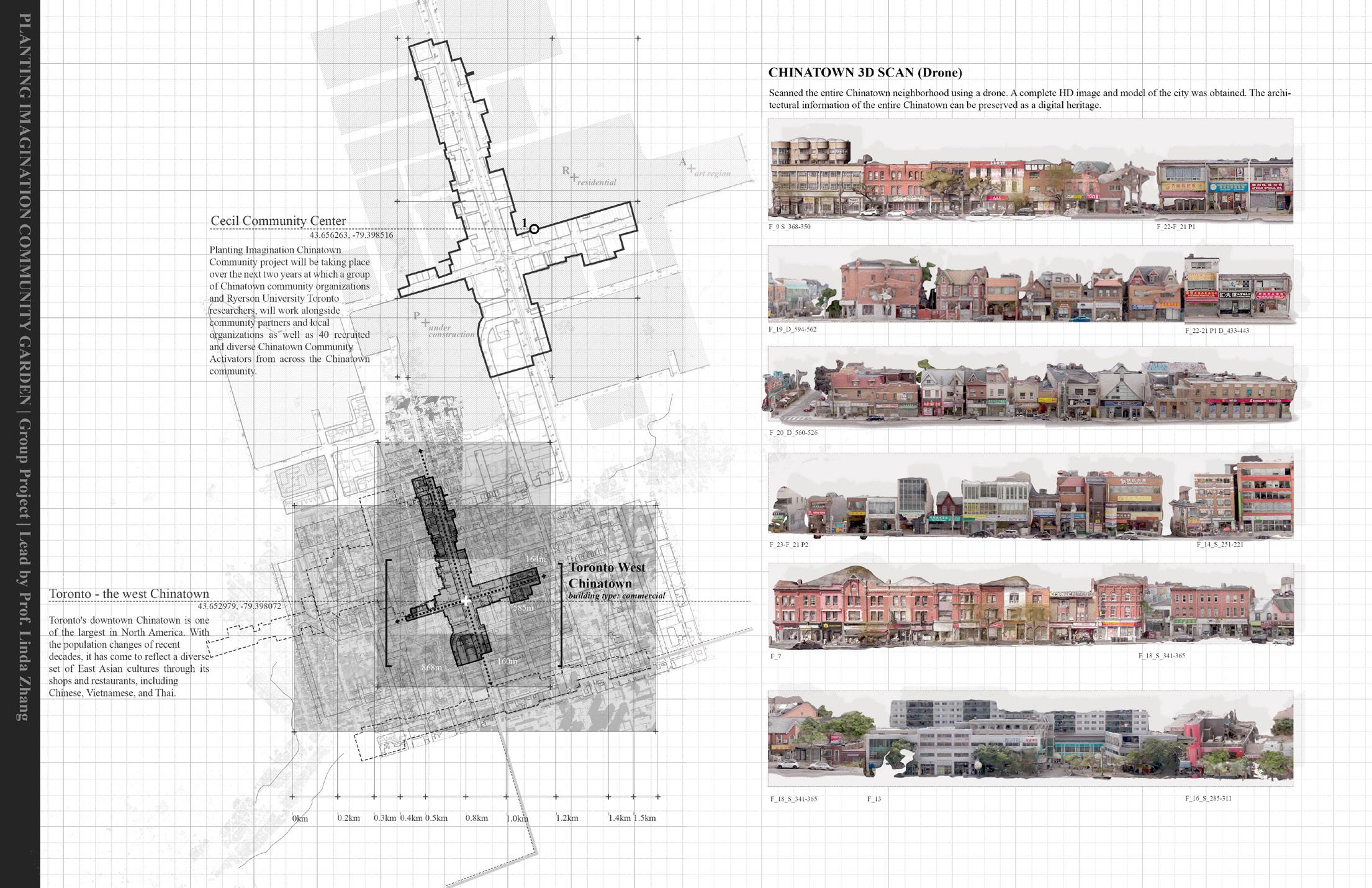
Task: Click the R residential cross marker
Action: pyautogui.click(x=574, y=178)
